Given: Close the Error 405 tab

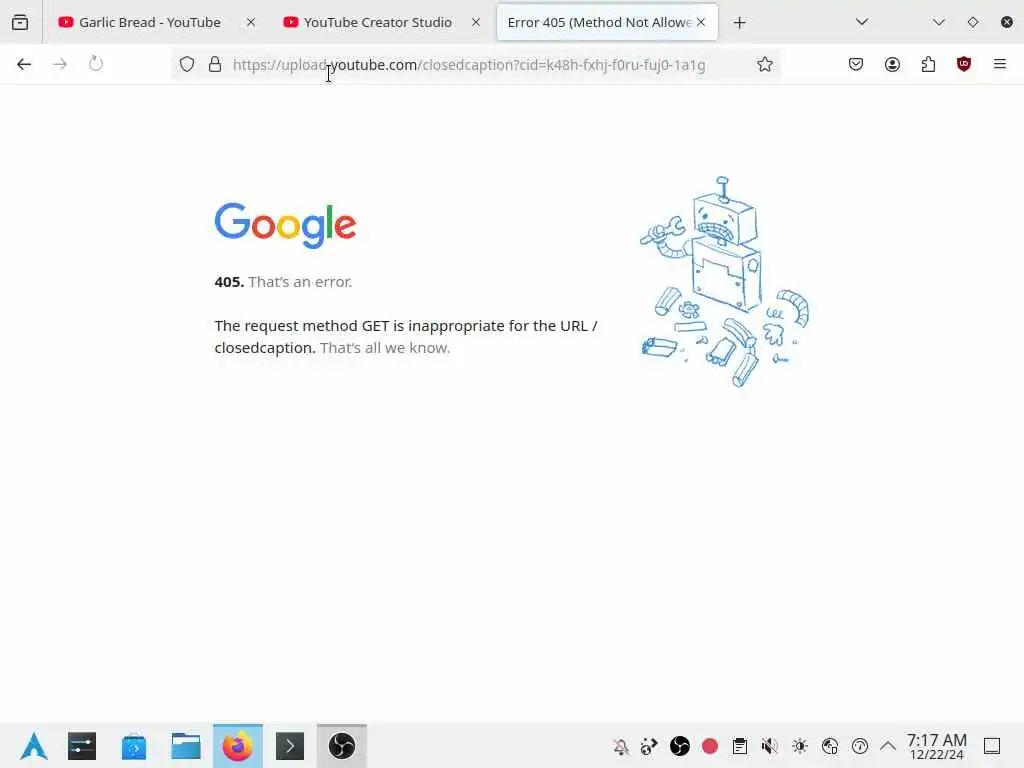Looking at the screenshot, I should tap(701, 22).
